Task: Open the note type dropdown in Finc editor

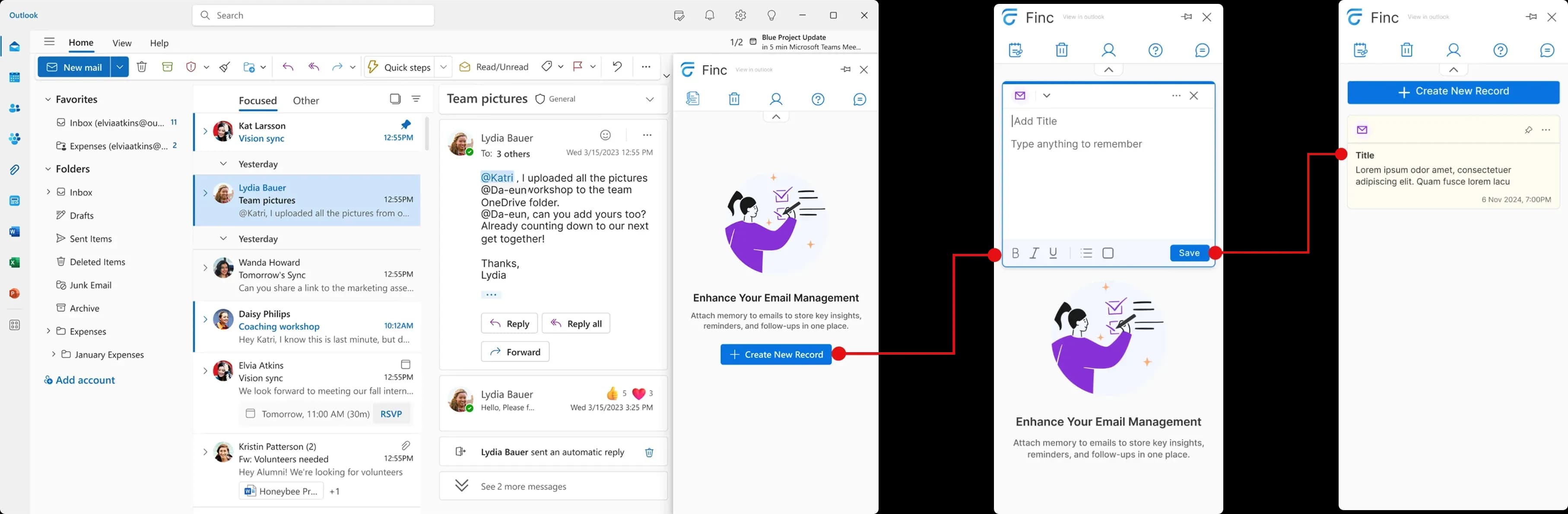Action: pos(1046,95)
